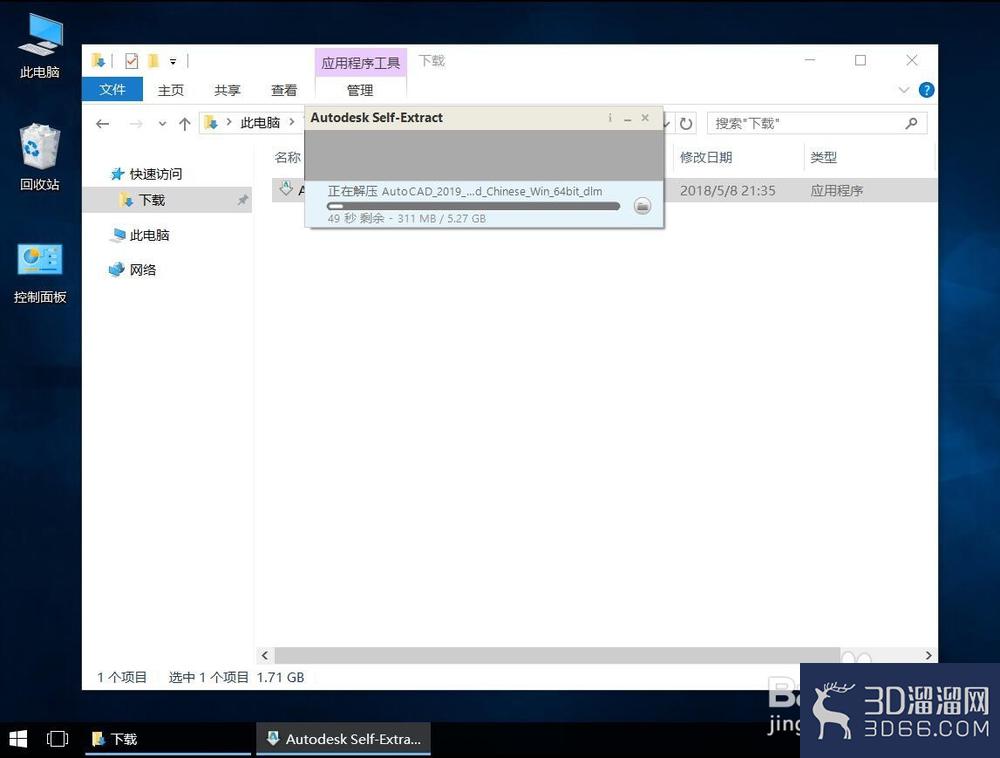This screenshot has height=758, width=1000.
Task: Sort by the 类型 Type column header
Action: [823, 157]
